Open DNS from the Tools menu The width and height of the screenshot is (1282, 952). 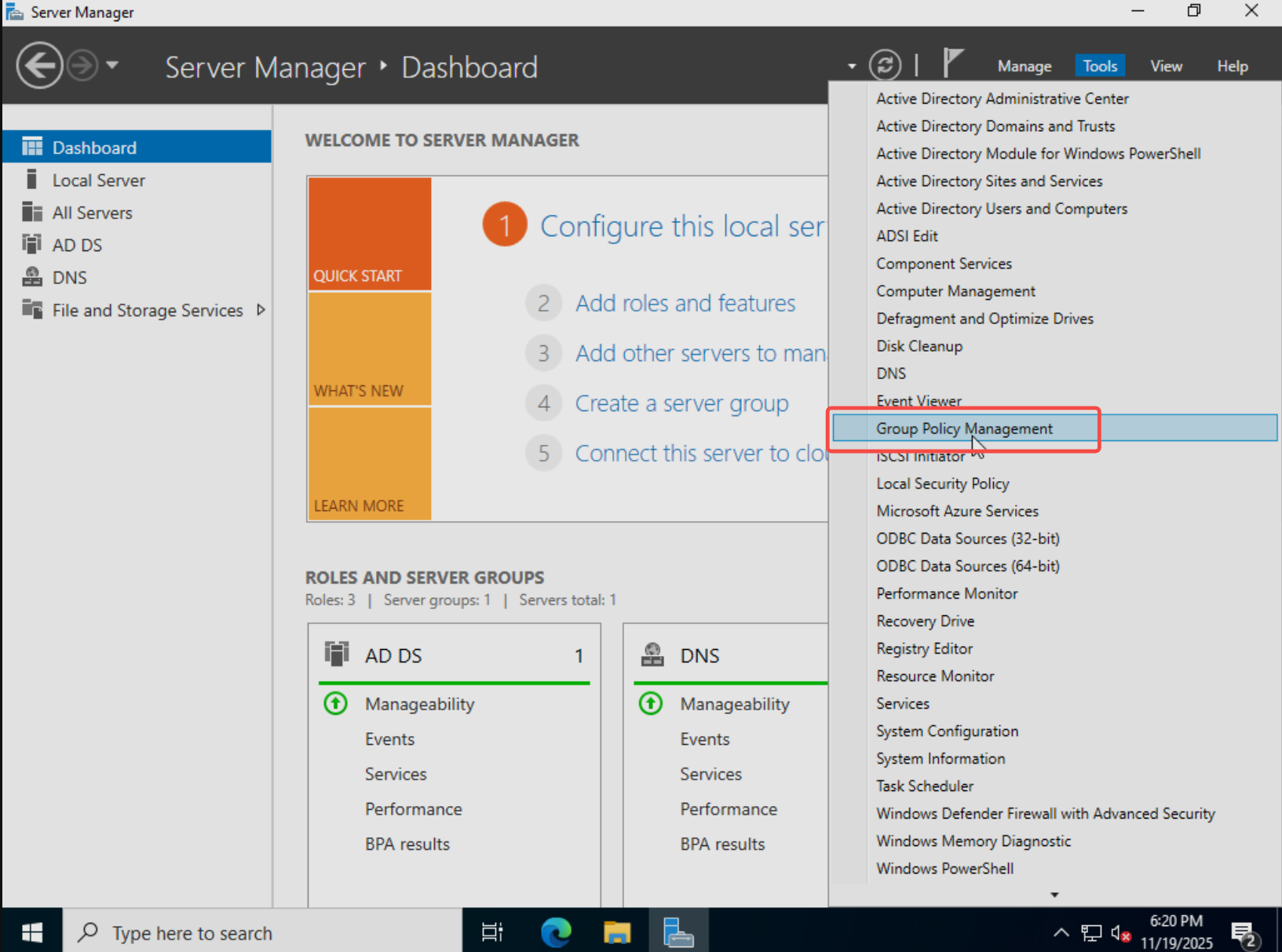tap(891, 374)
